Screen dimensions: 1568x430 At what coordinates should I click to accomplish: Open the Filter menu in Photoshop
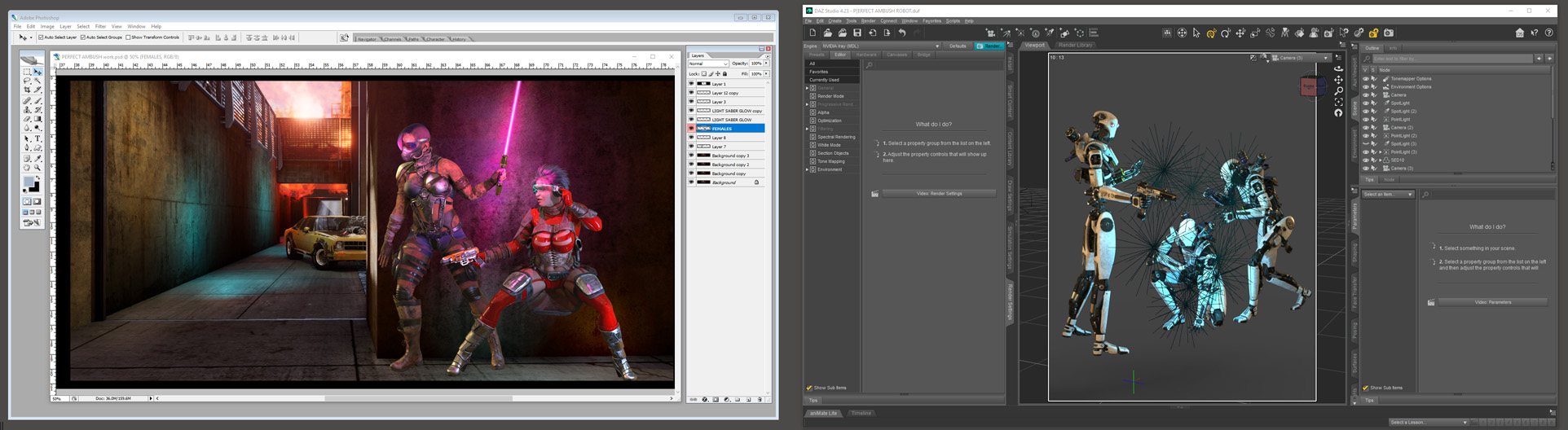[100, 26]
